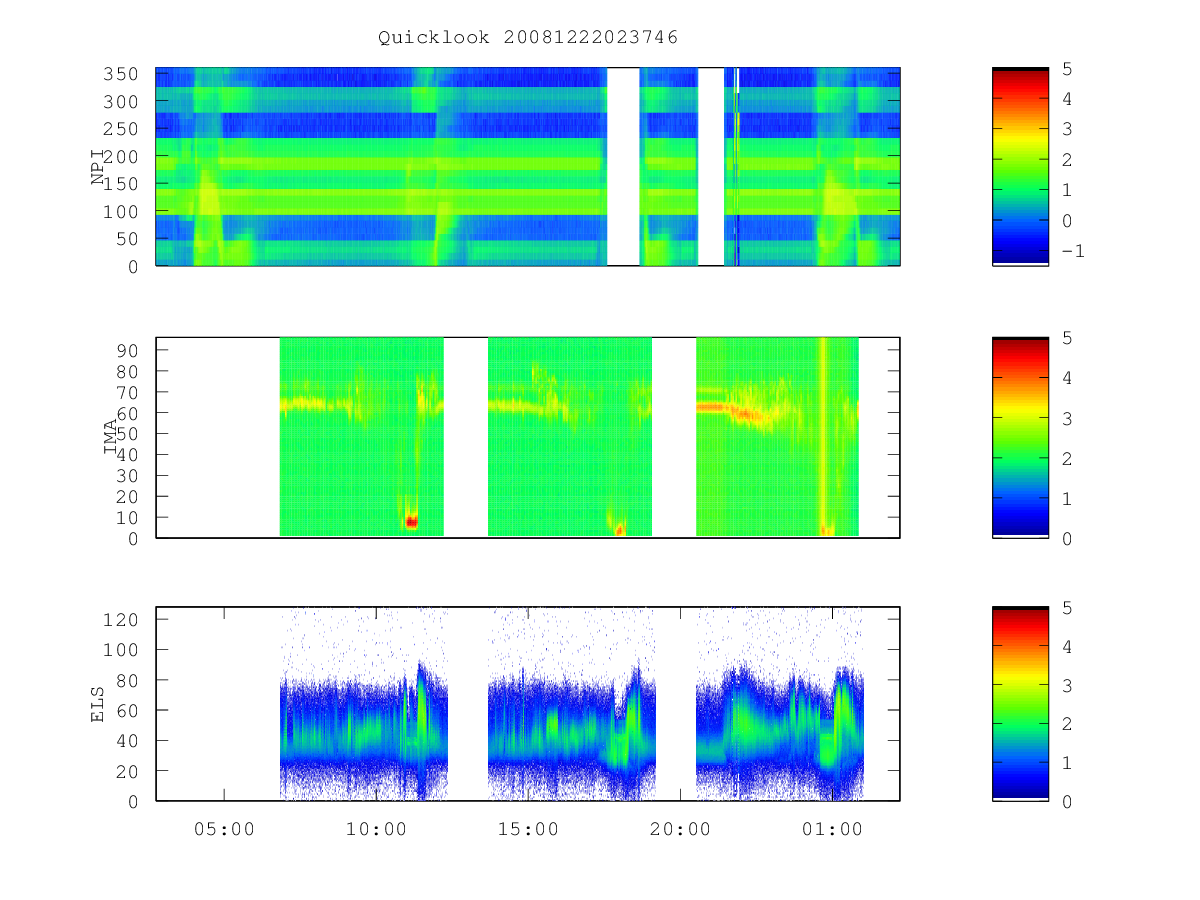Click the 20:00 time axis label

pos(680,830)
